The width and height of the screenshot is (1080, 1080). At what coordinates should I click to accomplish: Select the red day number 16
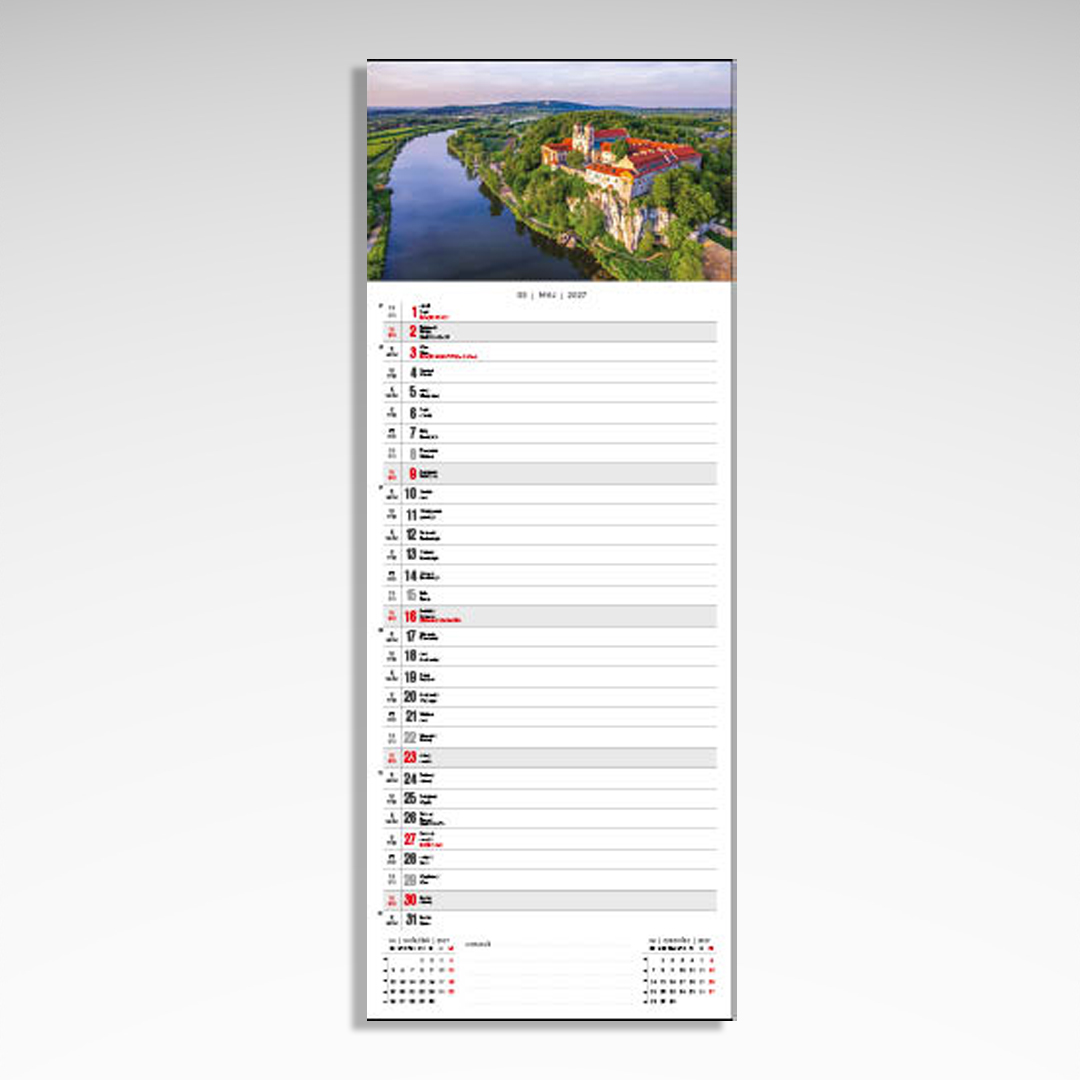(411, 616)
